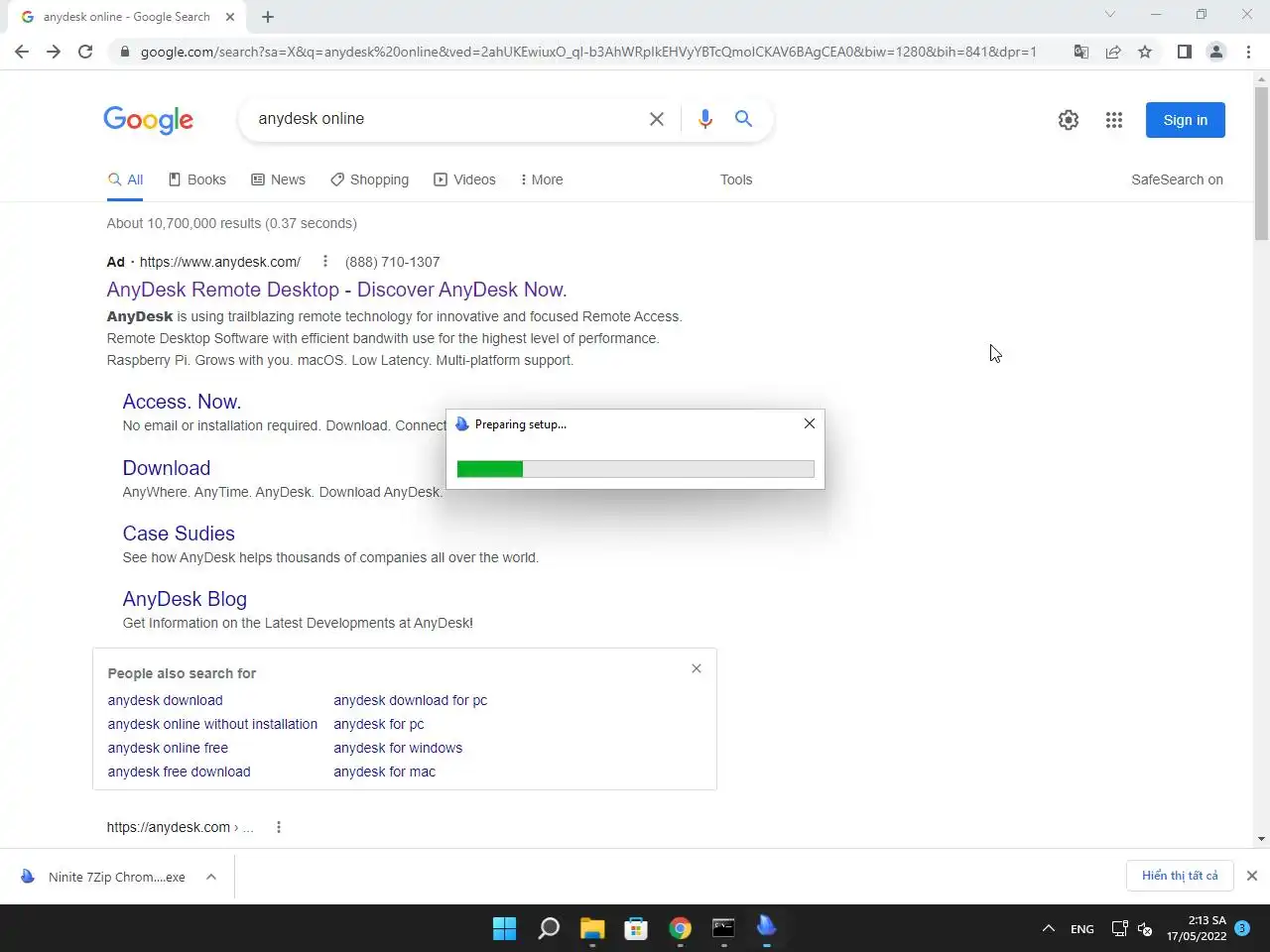Open the Case Sudies link
This screenshot has width=1270, height=952.
click(179, 534)
